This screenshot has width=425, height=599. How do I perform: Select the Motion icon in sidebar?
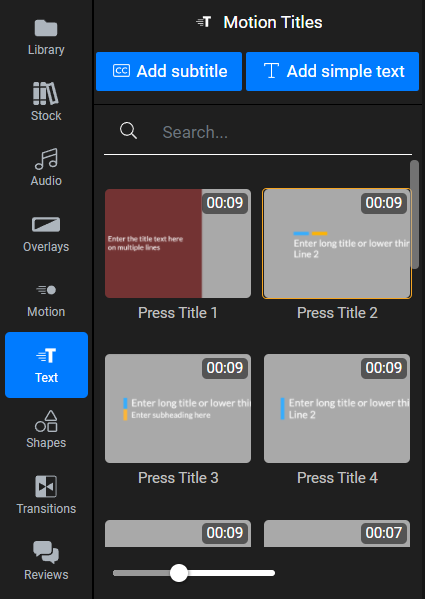point(46,290)
